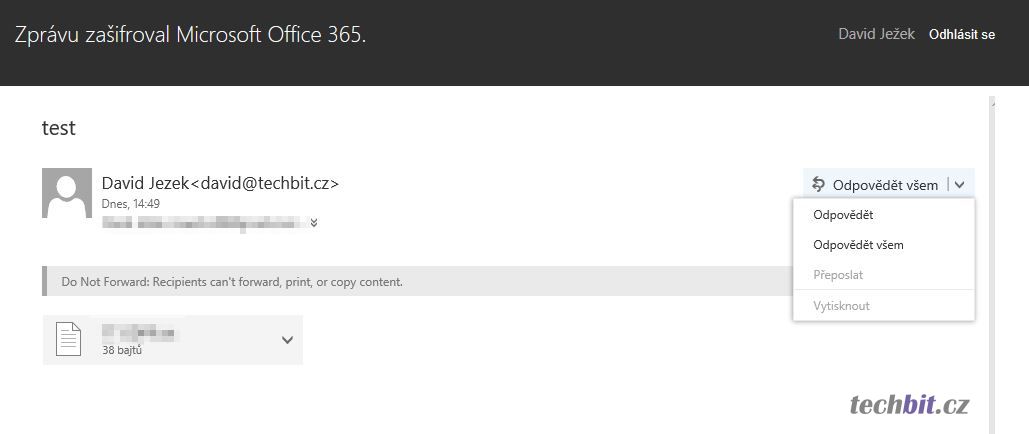
Task: Click the scrollbar up arrow
Action: click(991, 102)
